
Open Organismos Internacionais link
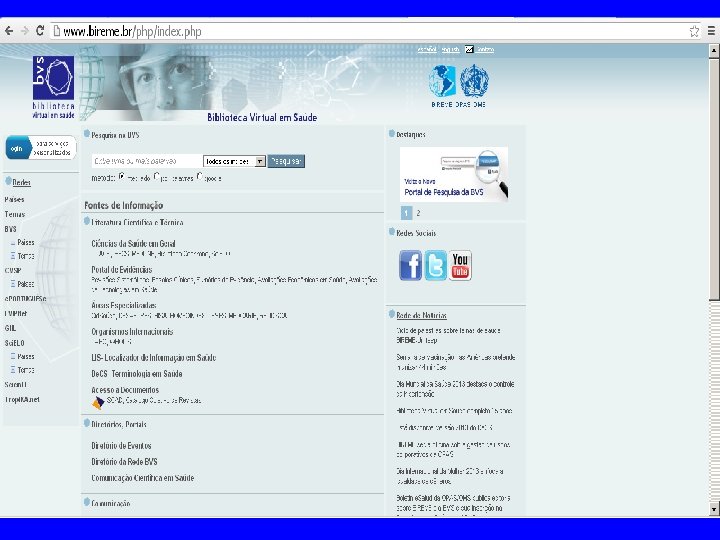[132, 332]
